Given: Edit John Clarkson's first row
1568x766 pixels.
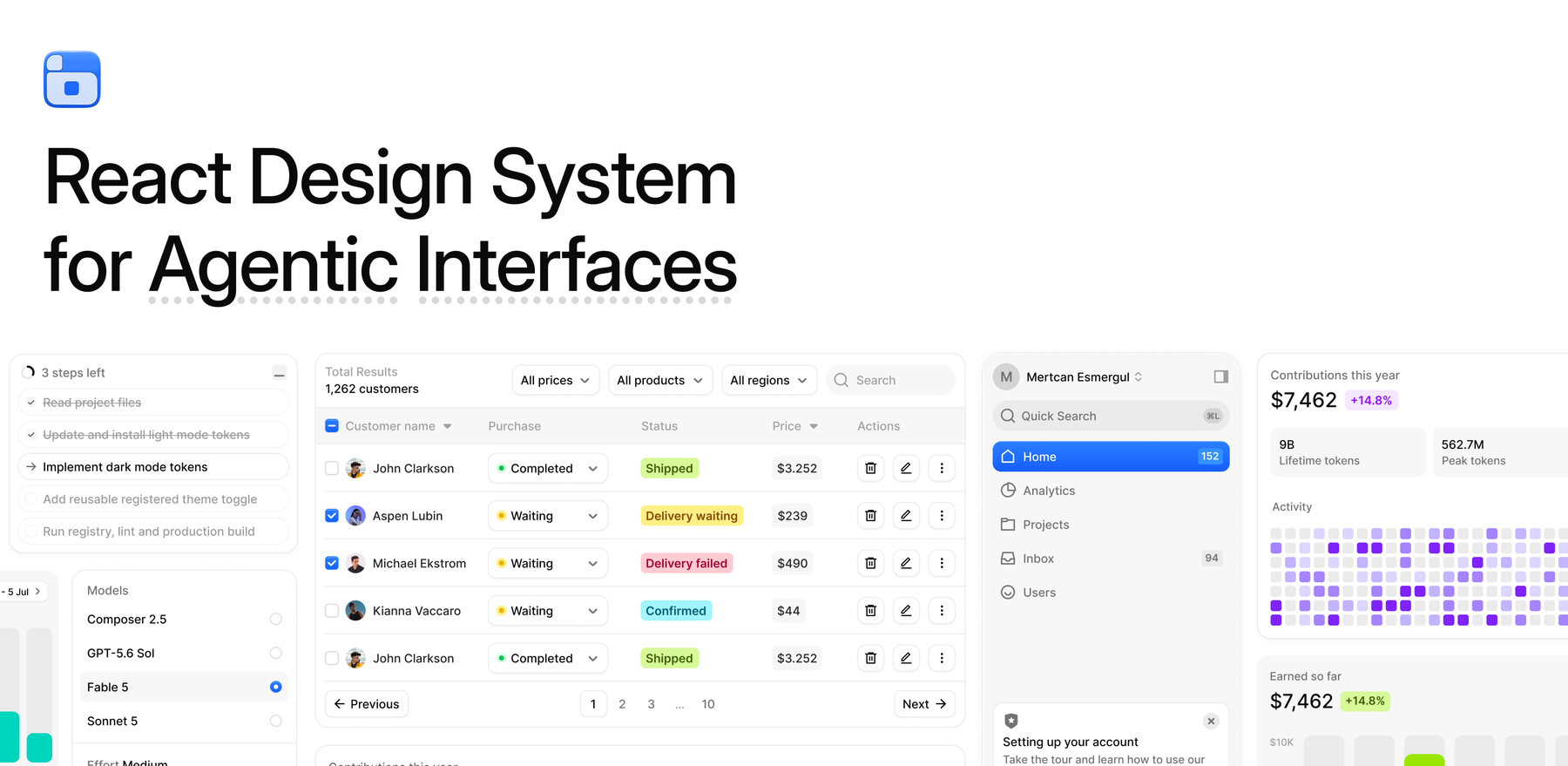Looking at the screenshot, I should (x=906, y=468).
